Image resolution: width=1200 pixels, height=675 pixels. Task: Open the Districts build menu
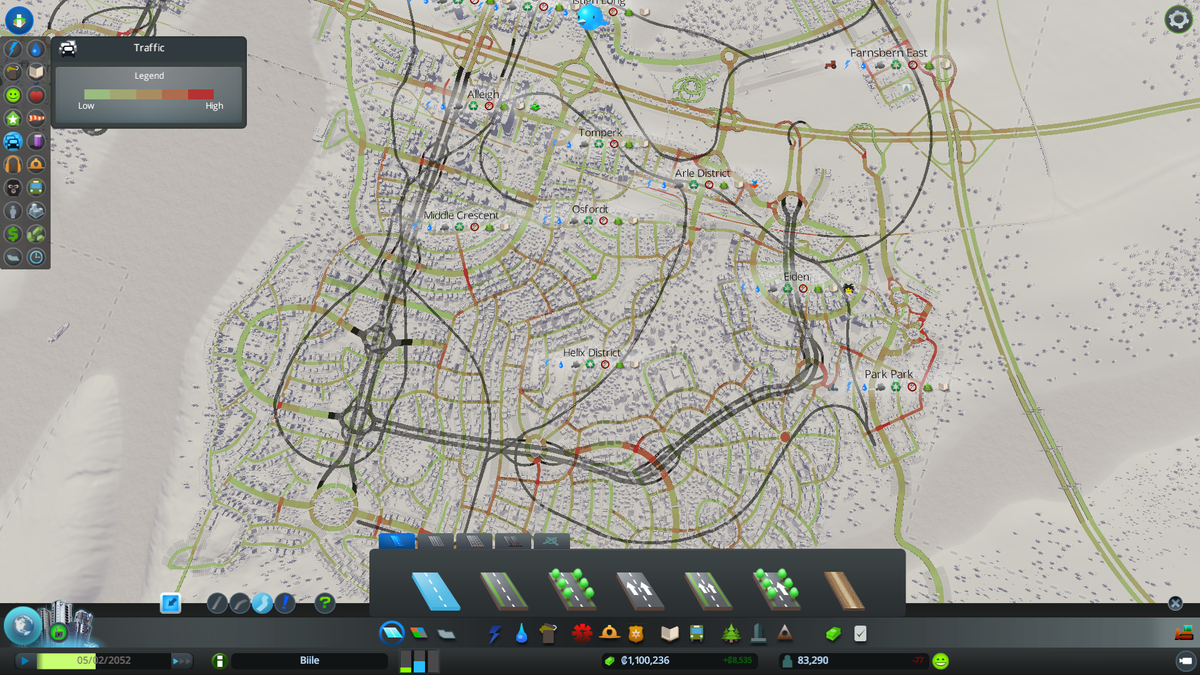pos(446,633)
